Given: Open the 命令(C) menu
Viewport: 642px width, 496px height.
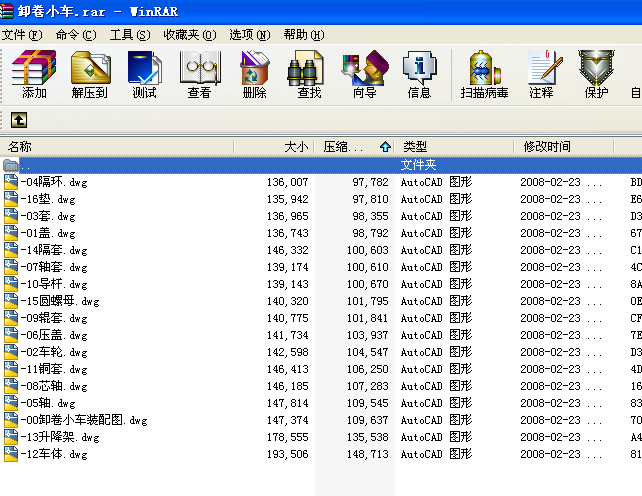Looking at the screenshot, I should click(76, 35).
